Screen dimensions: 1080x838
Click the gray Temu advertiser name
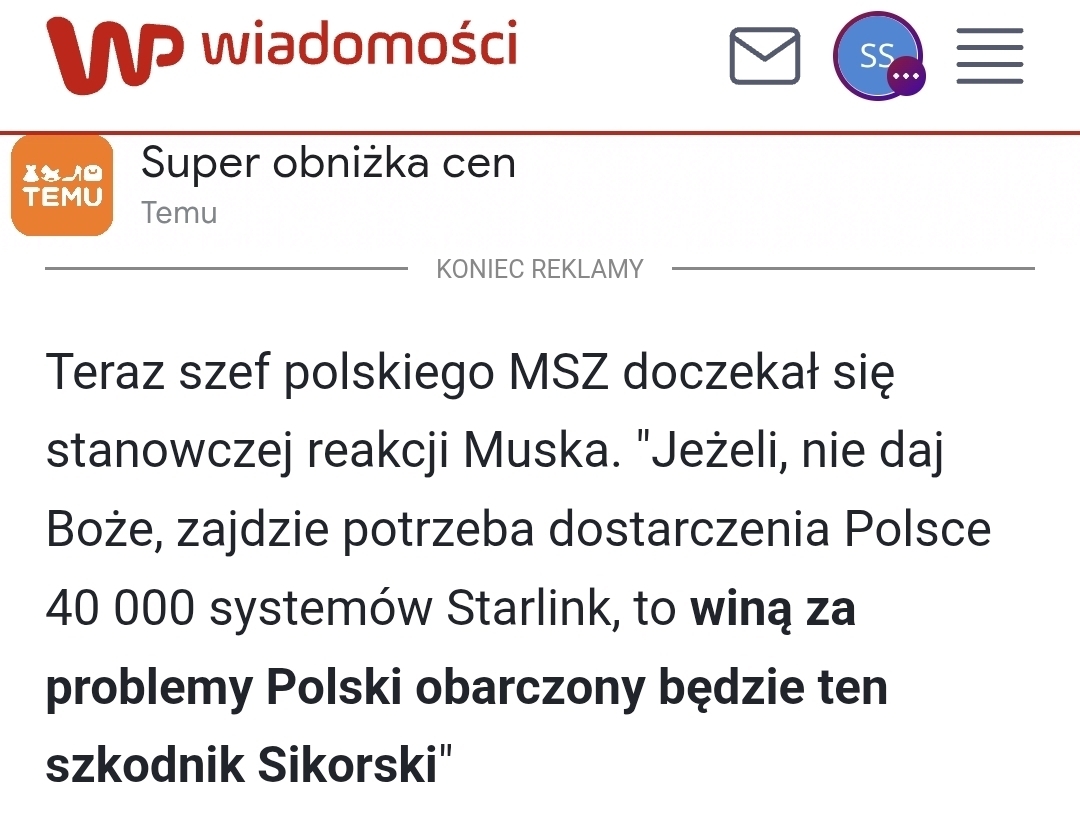179,213
